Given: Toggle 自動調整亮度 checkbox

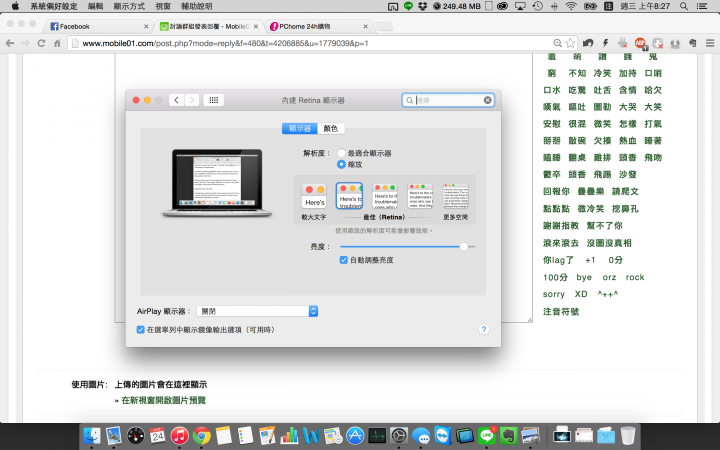Looking at the screenshot, I should (345, 260).
